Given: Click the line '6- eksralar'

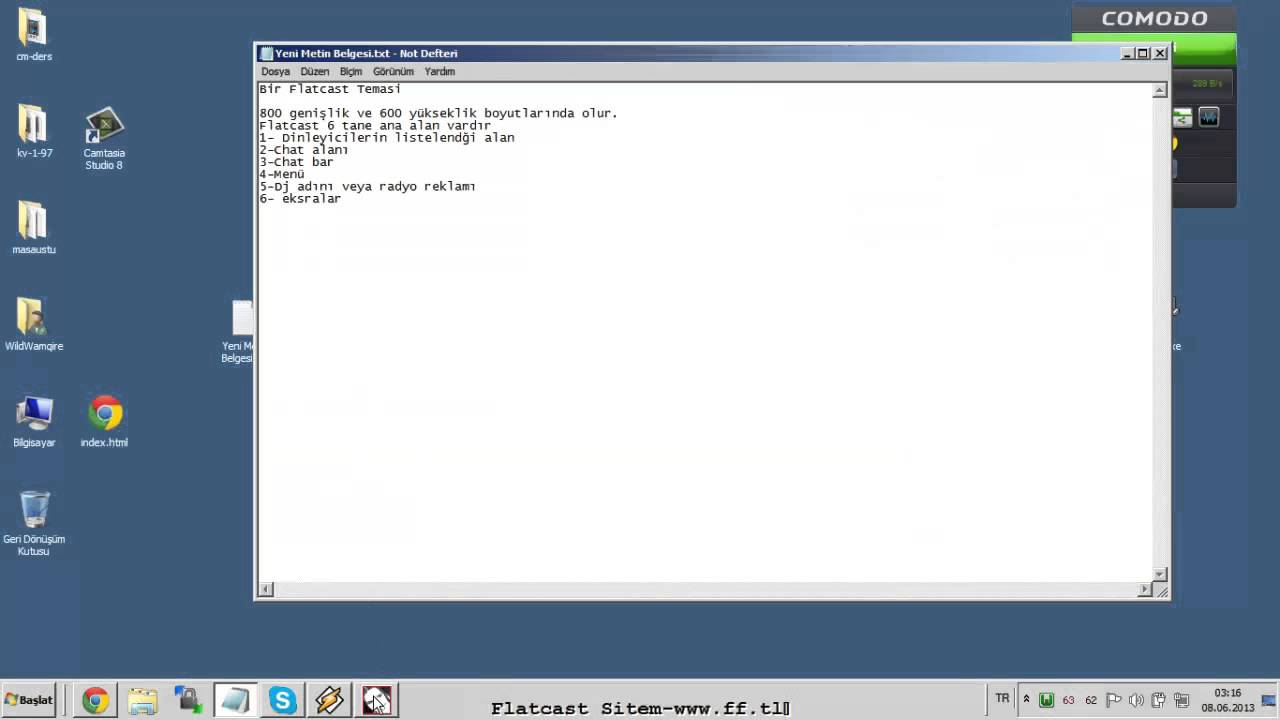Looking at the screenshot, I should pos(300,199).
